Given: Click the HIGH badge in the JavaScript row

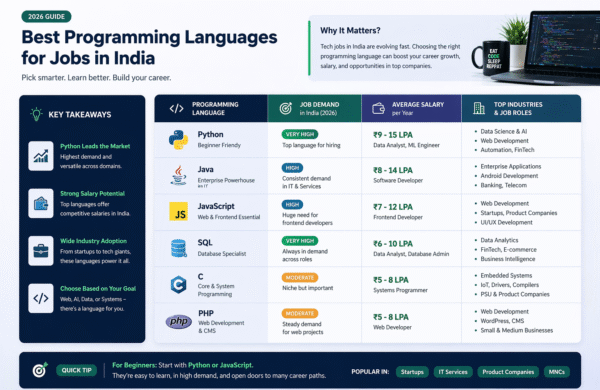Looking at the screenshot, I should click(x=292, y=204).
